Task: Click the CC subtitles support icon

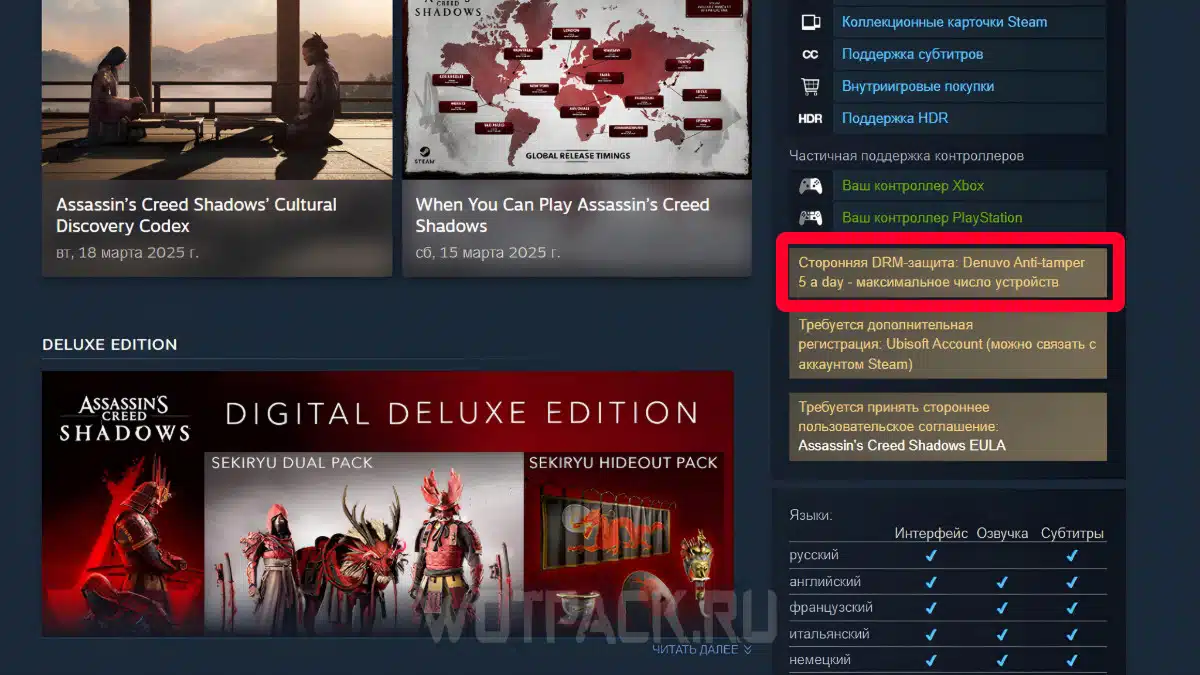Action: (810, 54)
